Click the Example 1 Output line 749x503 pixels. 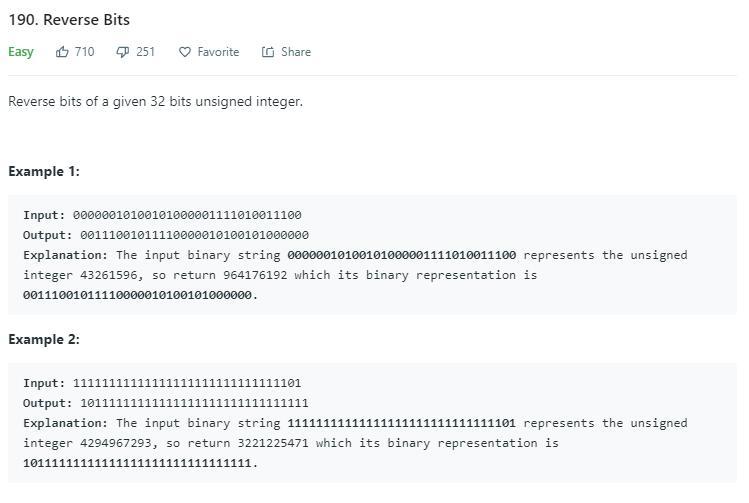click(x=166, y=235)
